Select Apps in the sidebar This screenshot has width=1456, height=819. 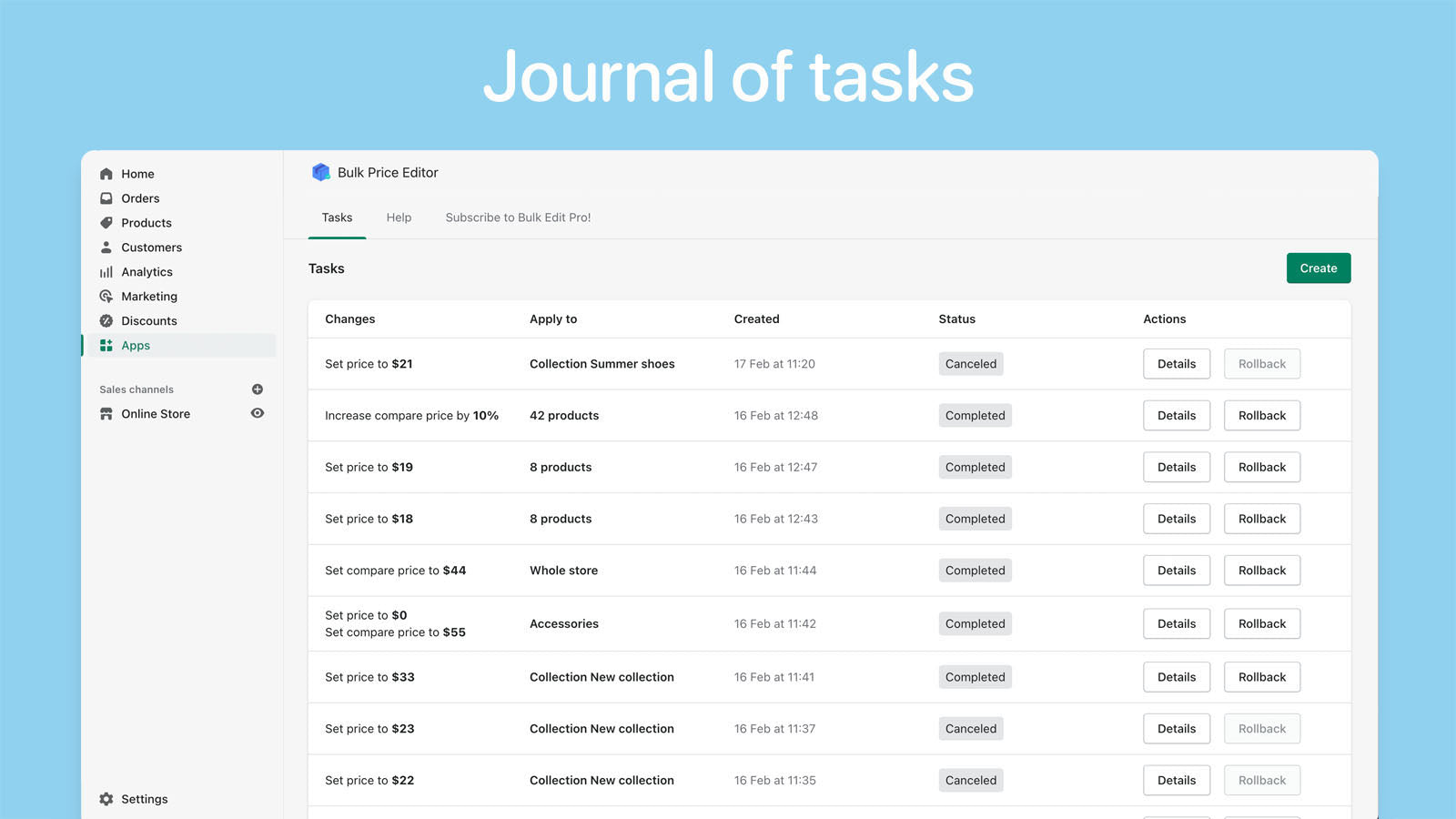click(135, 345)
